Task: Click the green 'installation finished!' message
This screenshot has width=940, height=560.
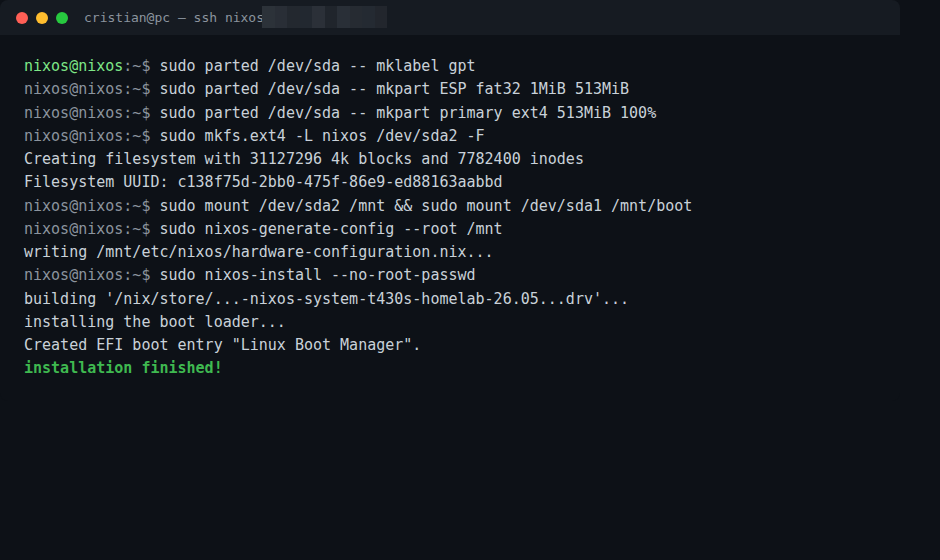Action: 123,368
